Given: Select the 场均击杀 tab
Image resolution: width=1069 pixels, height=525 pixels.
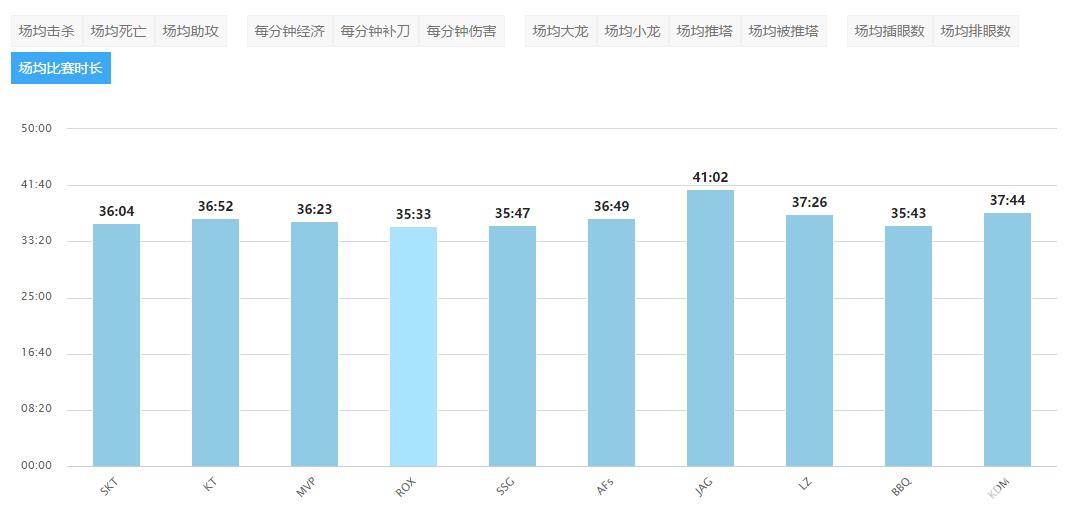Looking at the screenshot, I should pyautogui.click(x=46, y=31).
